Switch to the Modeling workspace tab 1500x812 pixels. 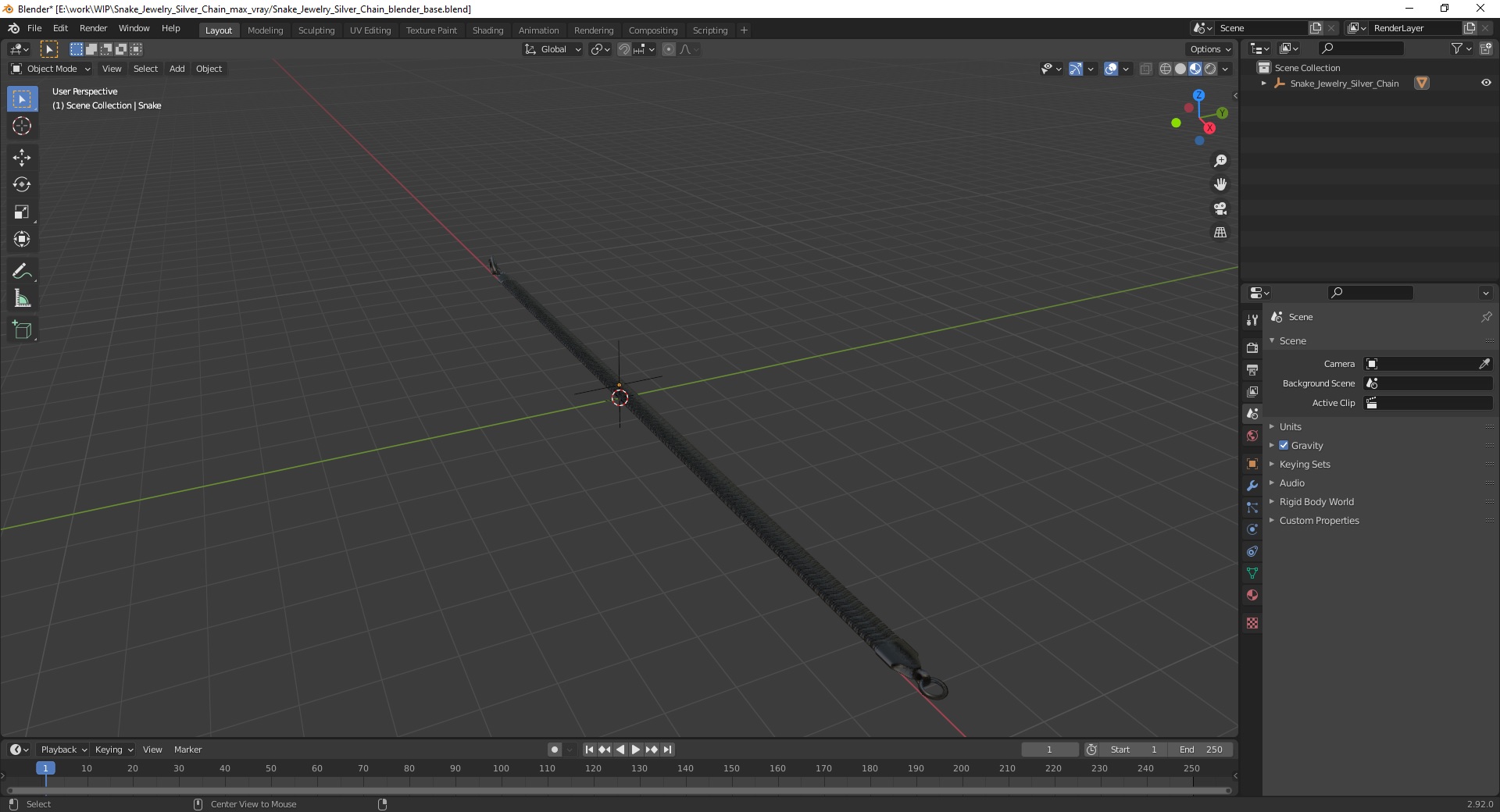coord(265,30)
